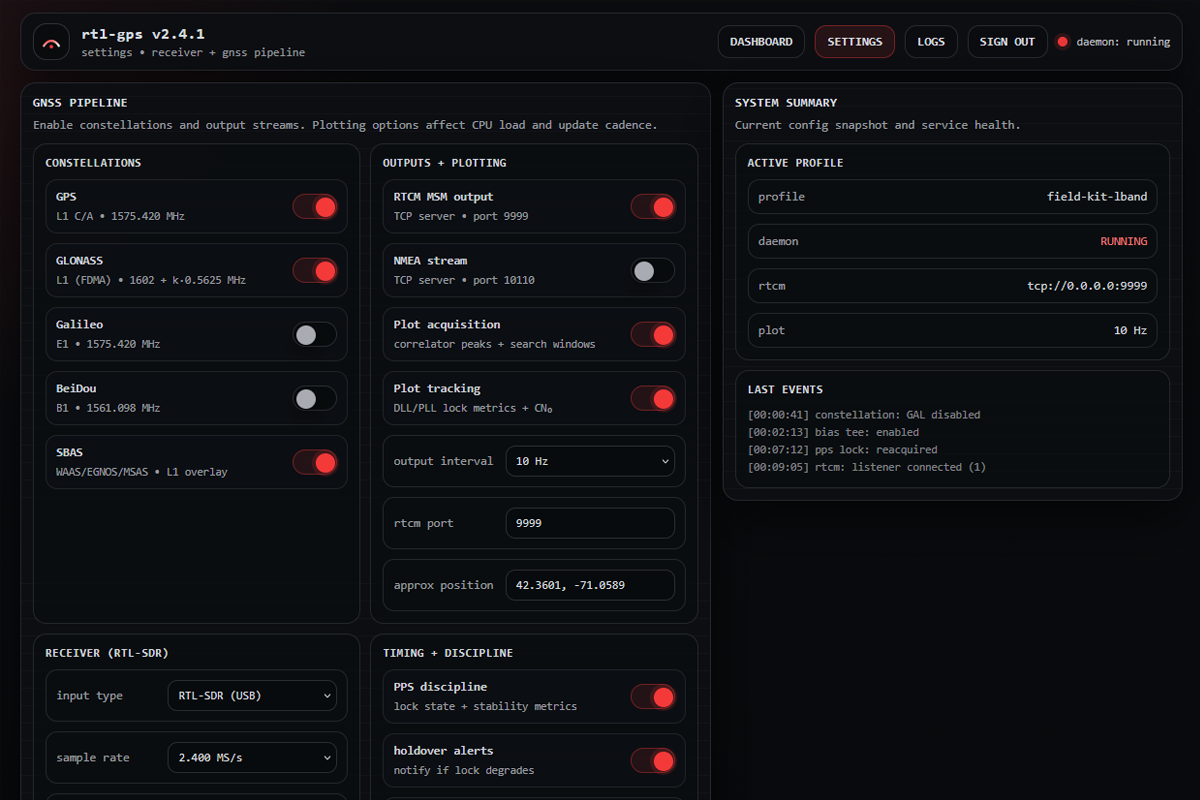The width and height of the screenshot is (1200, 800).
Task: Click the rtcm port input field
Action: point(590,523)
